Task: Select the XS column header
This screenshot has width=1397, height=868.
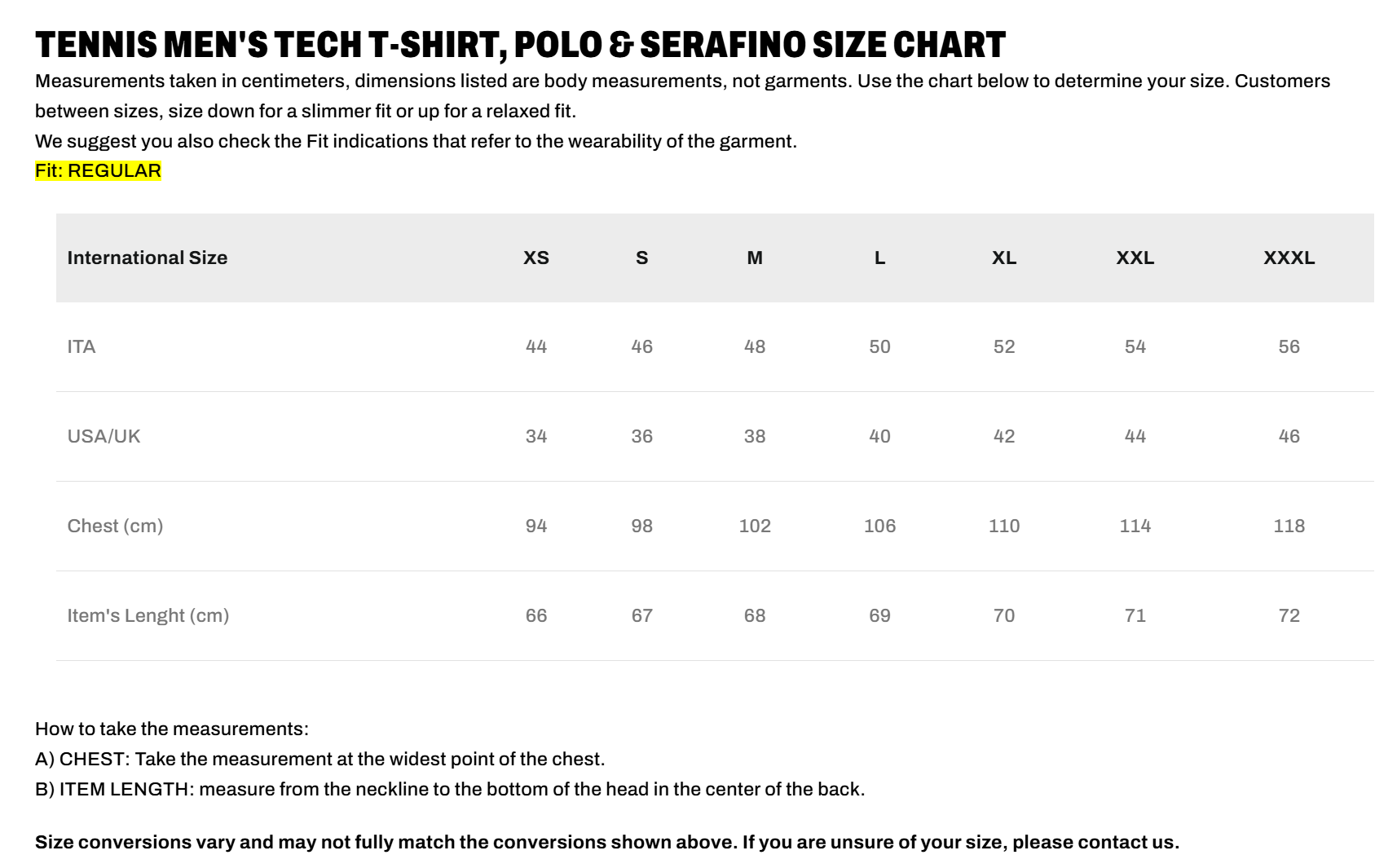Action: coord(536,258)
